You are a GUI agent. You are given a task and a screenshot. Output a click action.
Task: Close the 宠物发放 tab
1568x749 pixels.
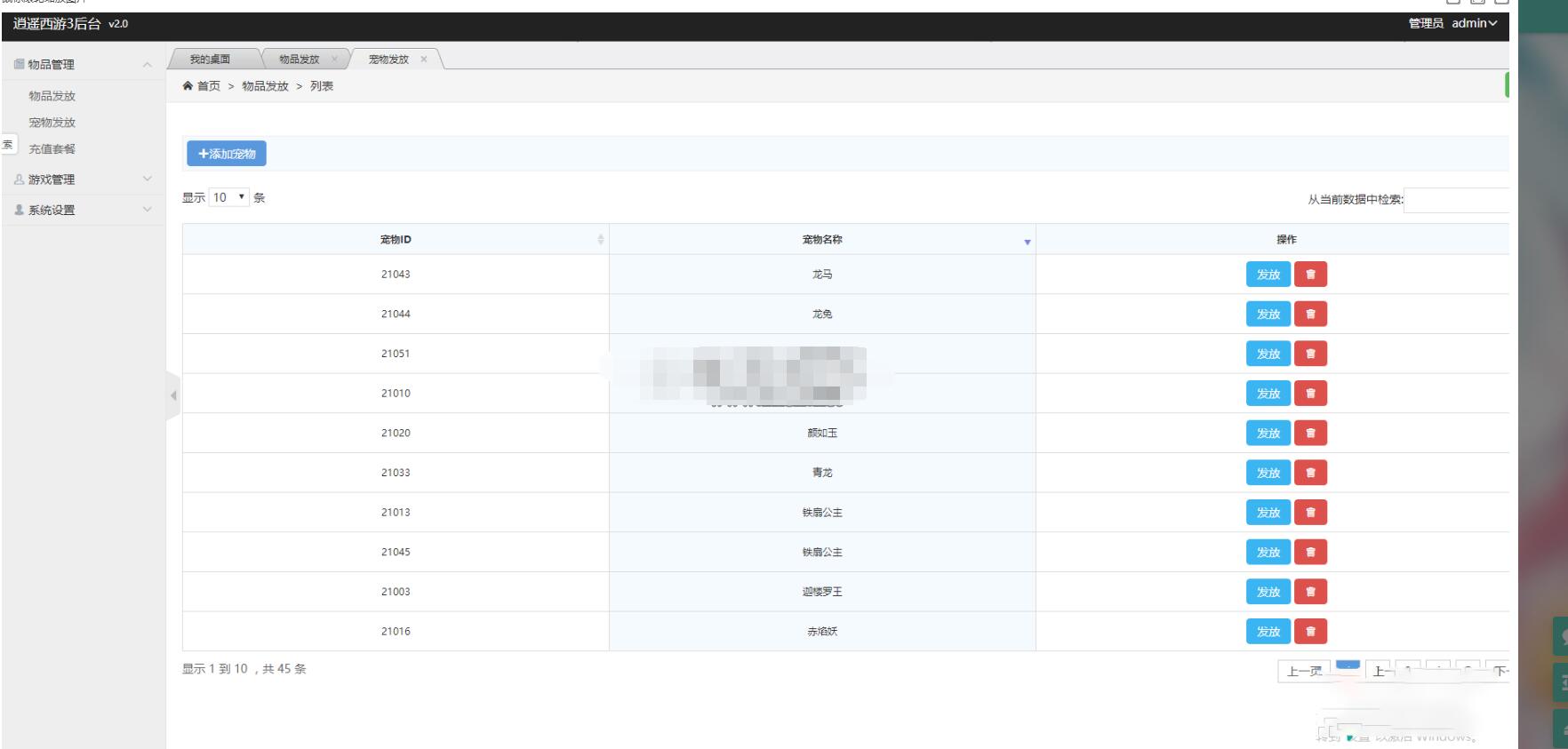[424, 60]
